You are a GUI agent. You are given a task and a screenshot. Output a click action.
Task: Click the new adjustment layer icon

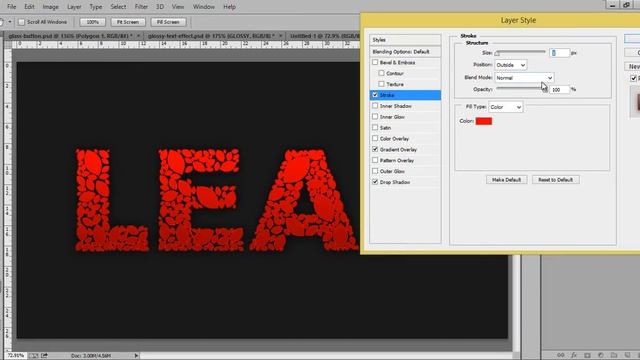coord(600,355)
